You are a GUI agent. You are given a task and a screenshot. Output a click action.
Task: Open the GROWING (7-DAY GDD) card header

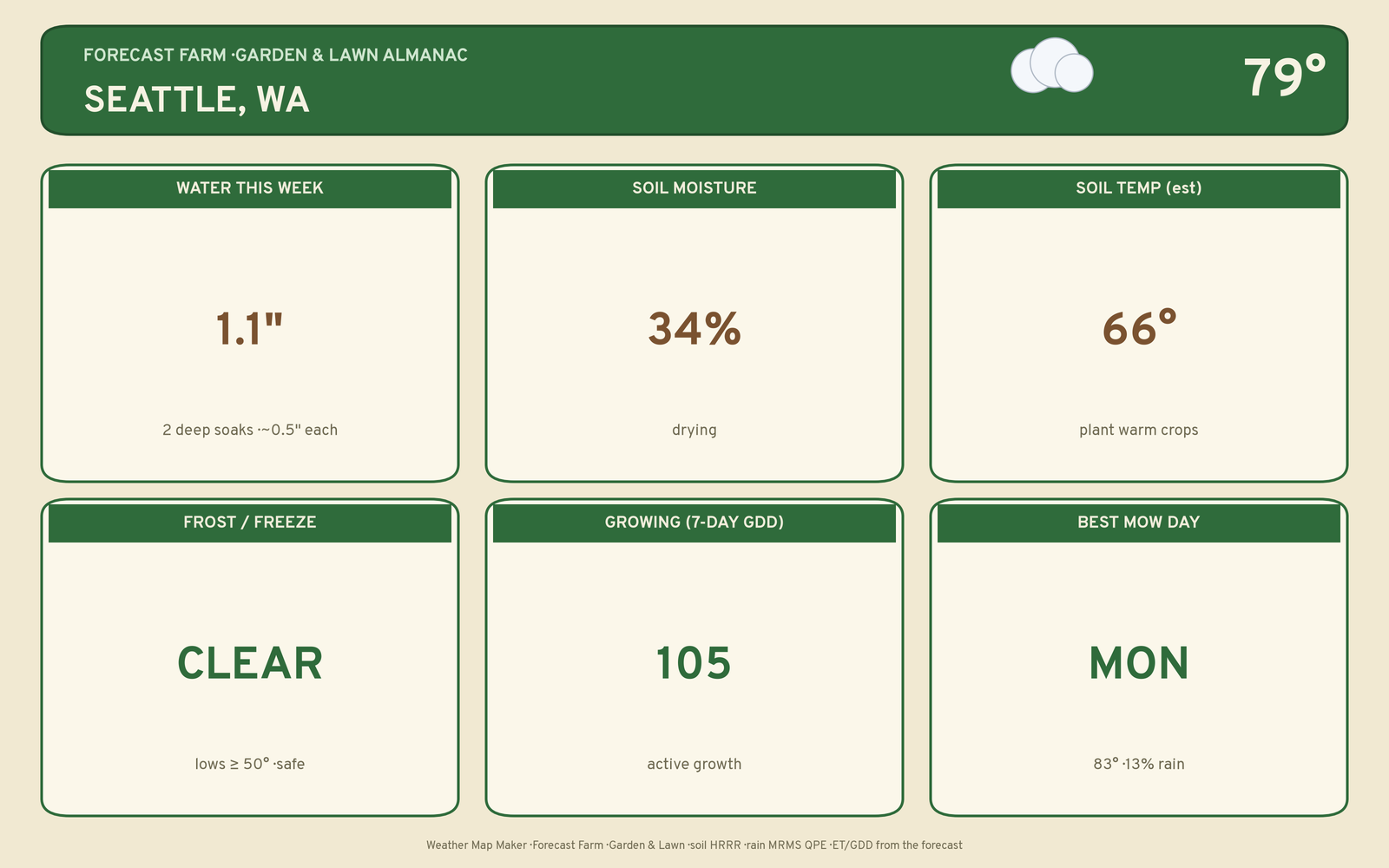[694, 523]
